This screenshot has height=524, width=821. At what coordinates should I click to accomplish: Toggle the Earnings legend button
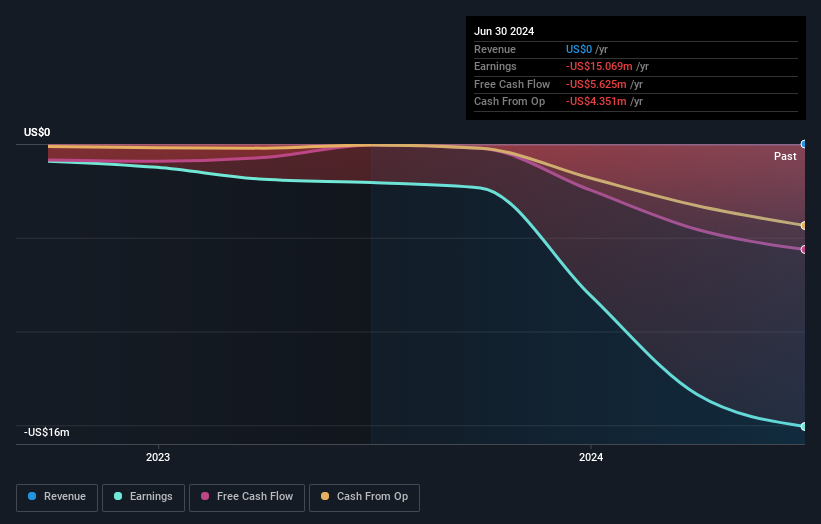(143, 497)
